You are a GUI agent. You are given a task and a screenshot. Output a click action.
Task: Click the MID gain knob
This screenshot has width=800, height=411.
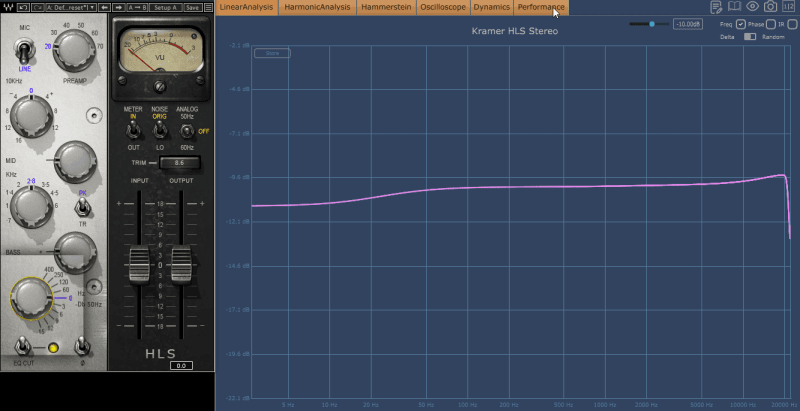(x=74, y=162)
